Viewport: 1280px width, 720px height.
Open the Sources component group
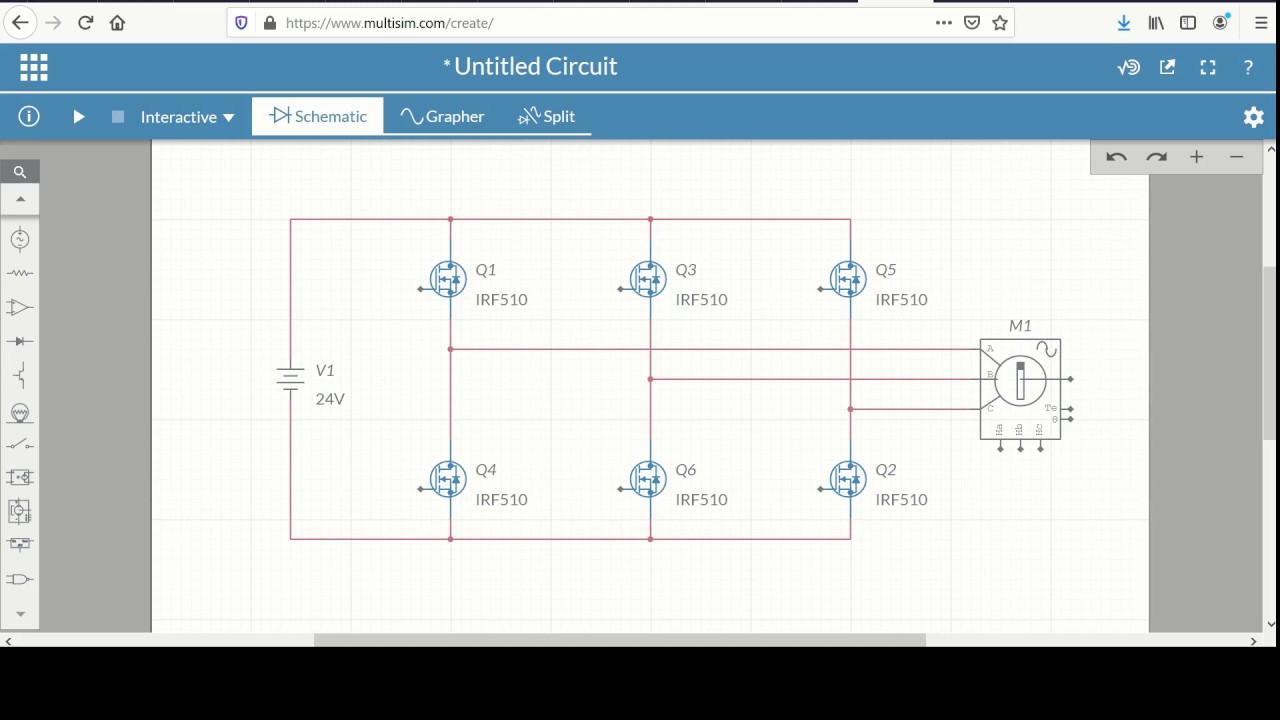20,238
